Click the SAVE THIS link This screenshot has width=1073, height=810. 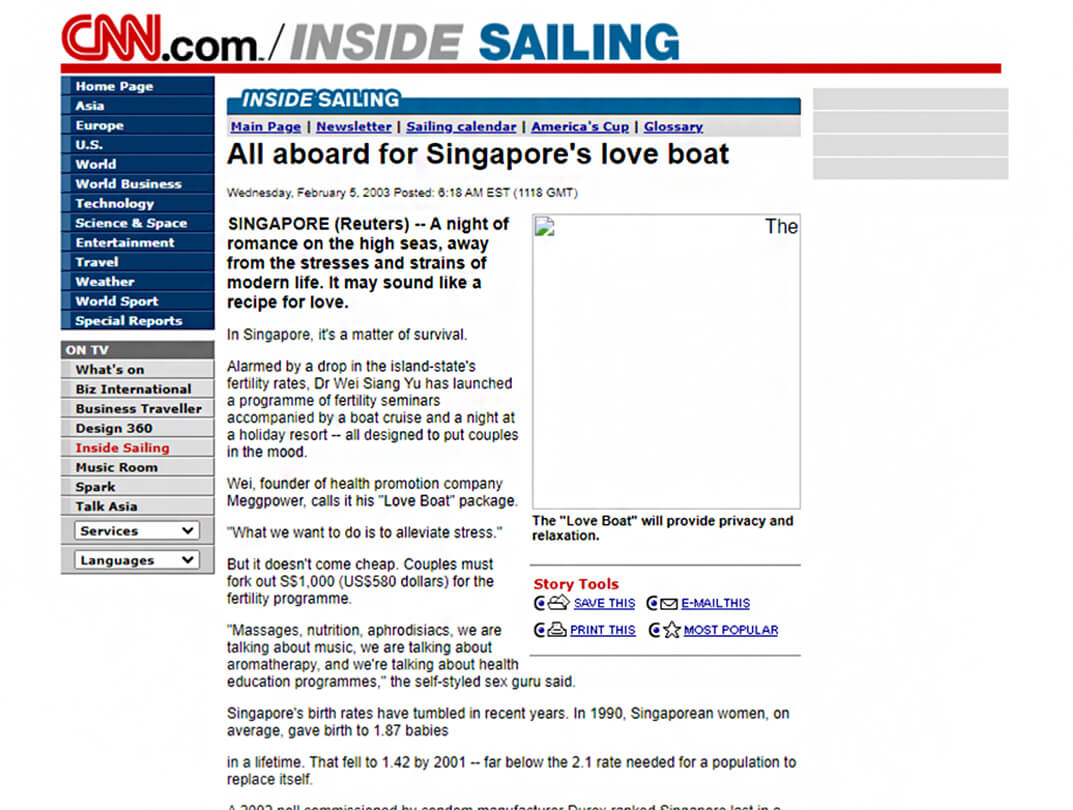[x=604, y=603]
